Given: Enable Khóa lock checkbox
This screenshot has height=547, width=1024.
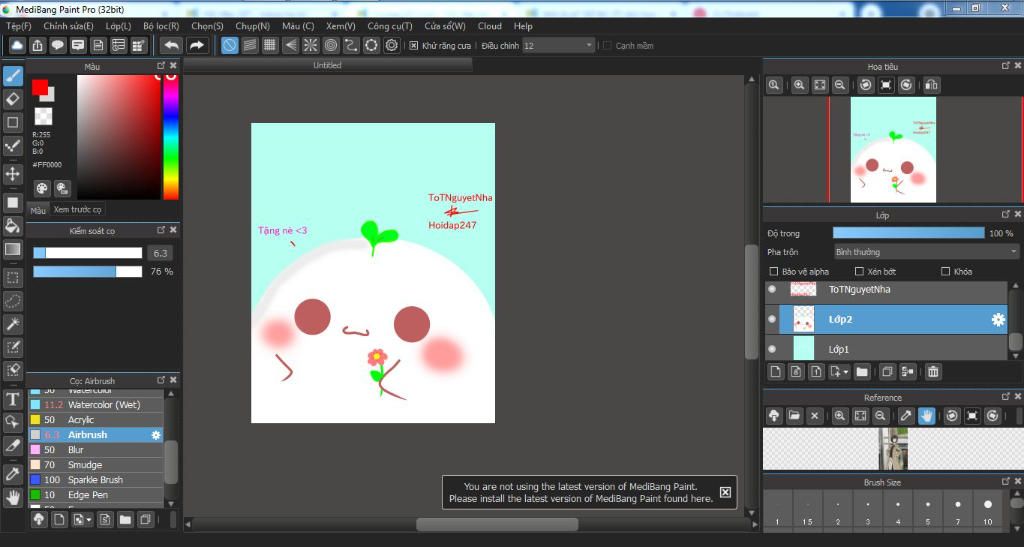Looking at the screenshot, I should [945, 272].
